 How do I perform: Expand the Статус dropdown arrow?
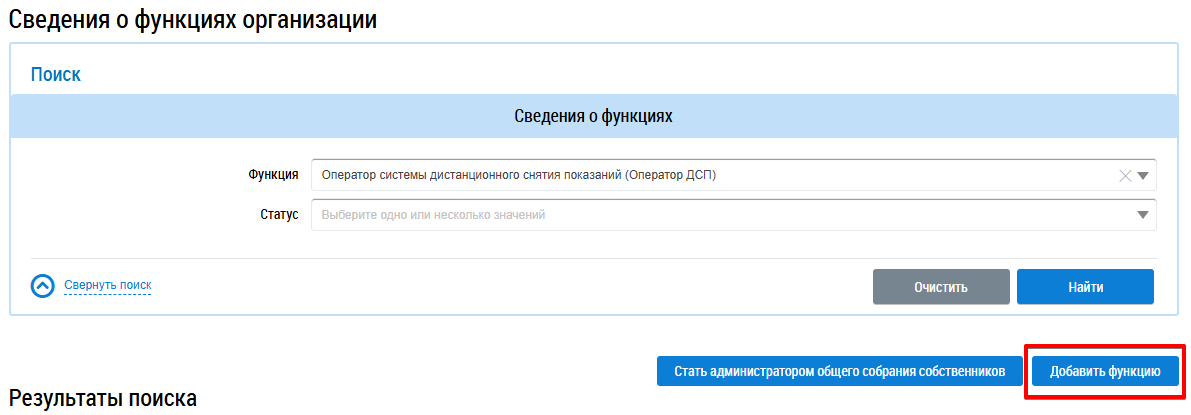click(x=1144, y=215)
